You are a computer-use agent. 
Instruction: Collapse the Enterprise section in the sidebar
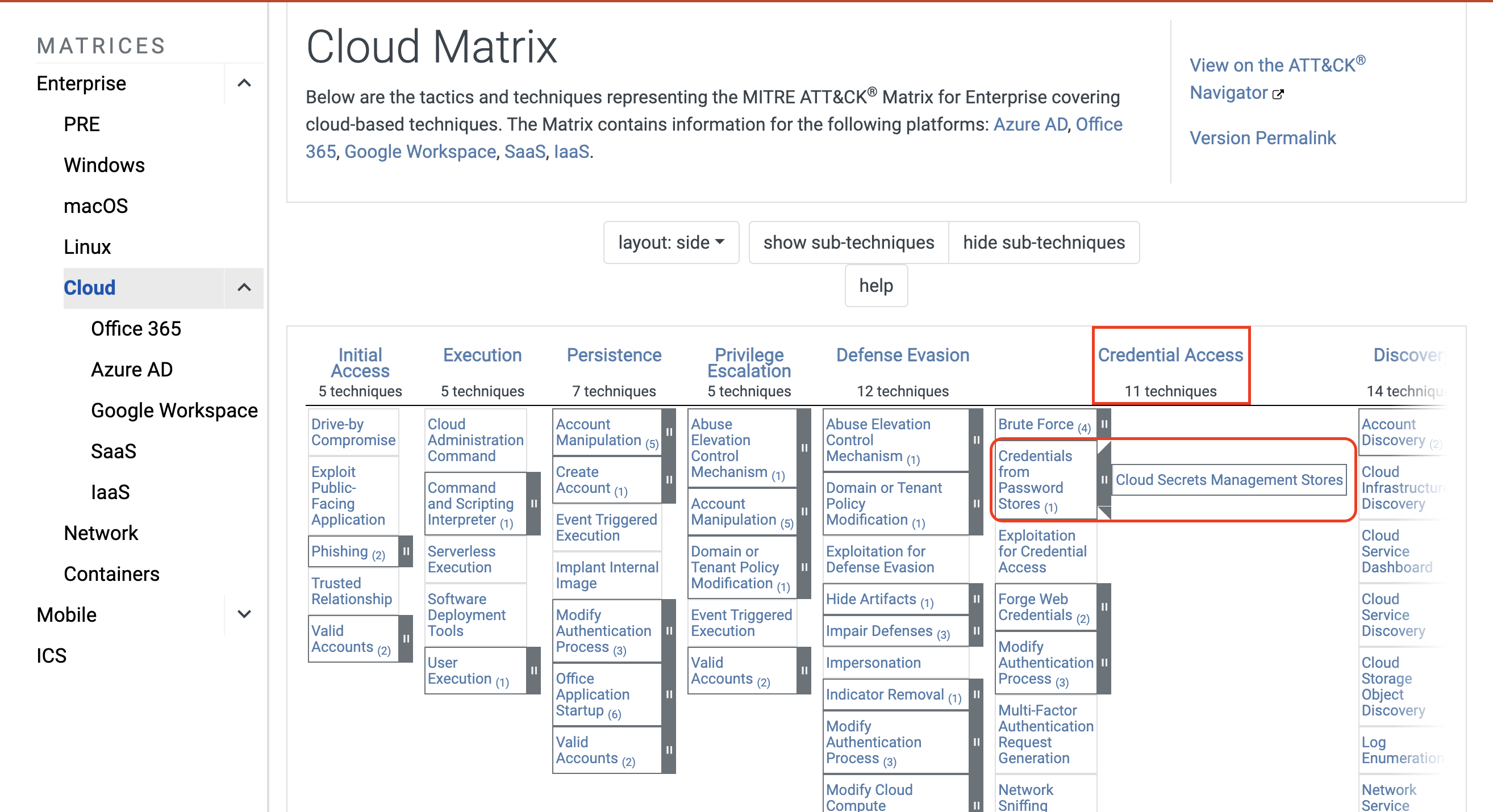(244, 83)
